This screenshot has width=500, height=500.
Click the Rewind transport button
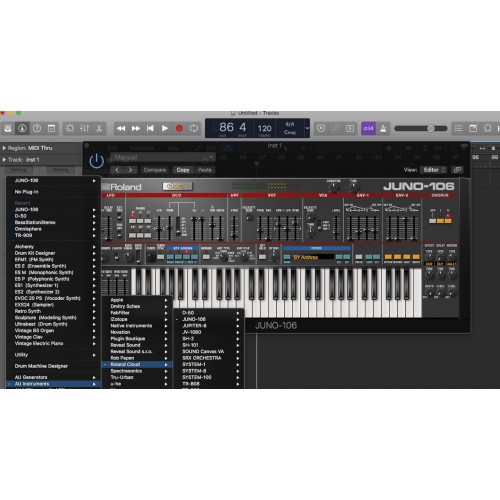pyautogui.click(x=121, y=128)
